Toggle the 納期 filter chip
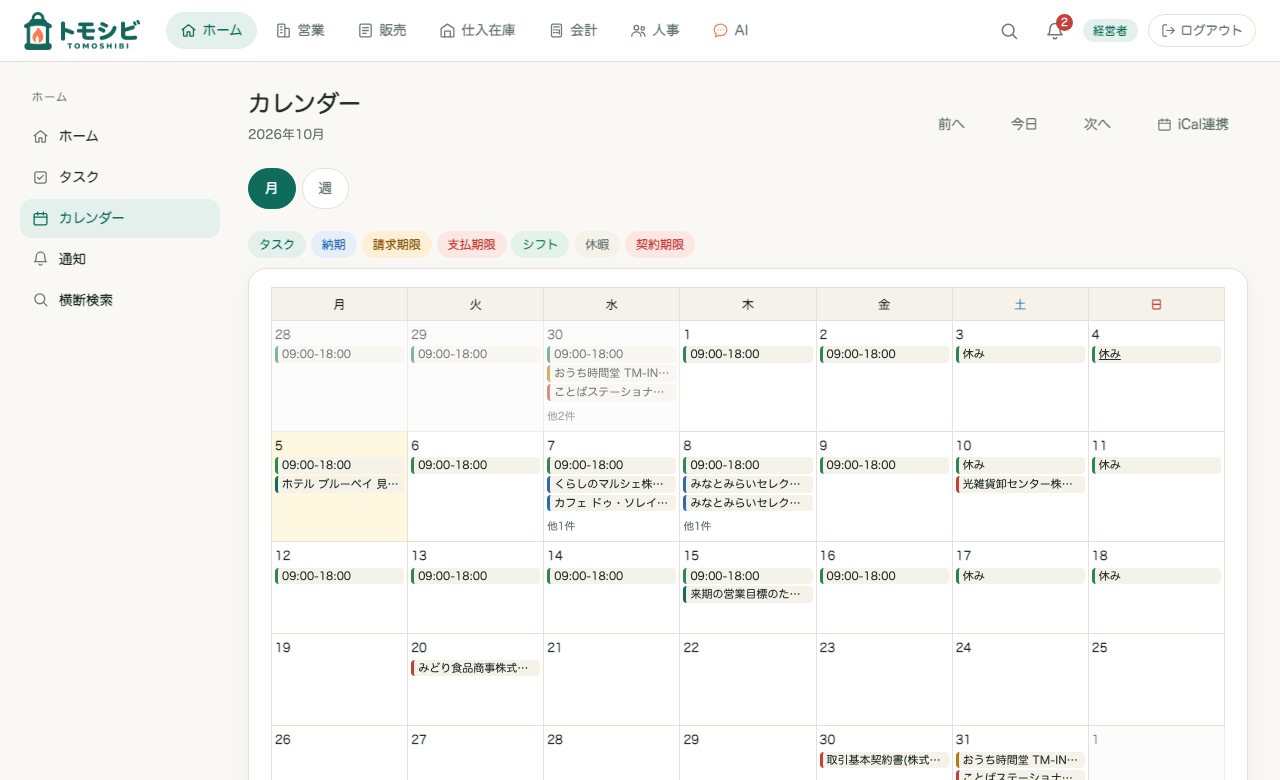 pos(334,244)
